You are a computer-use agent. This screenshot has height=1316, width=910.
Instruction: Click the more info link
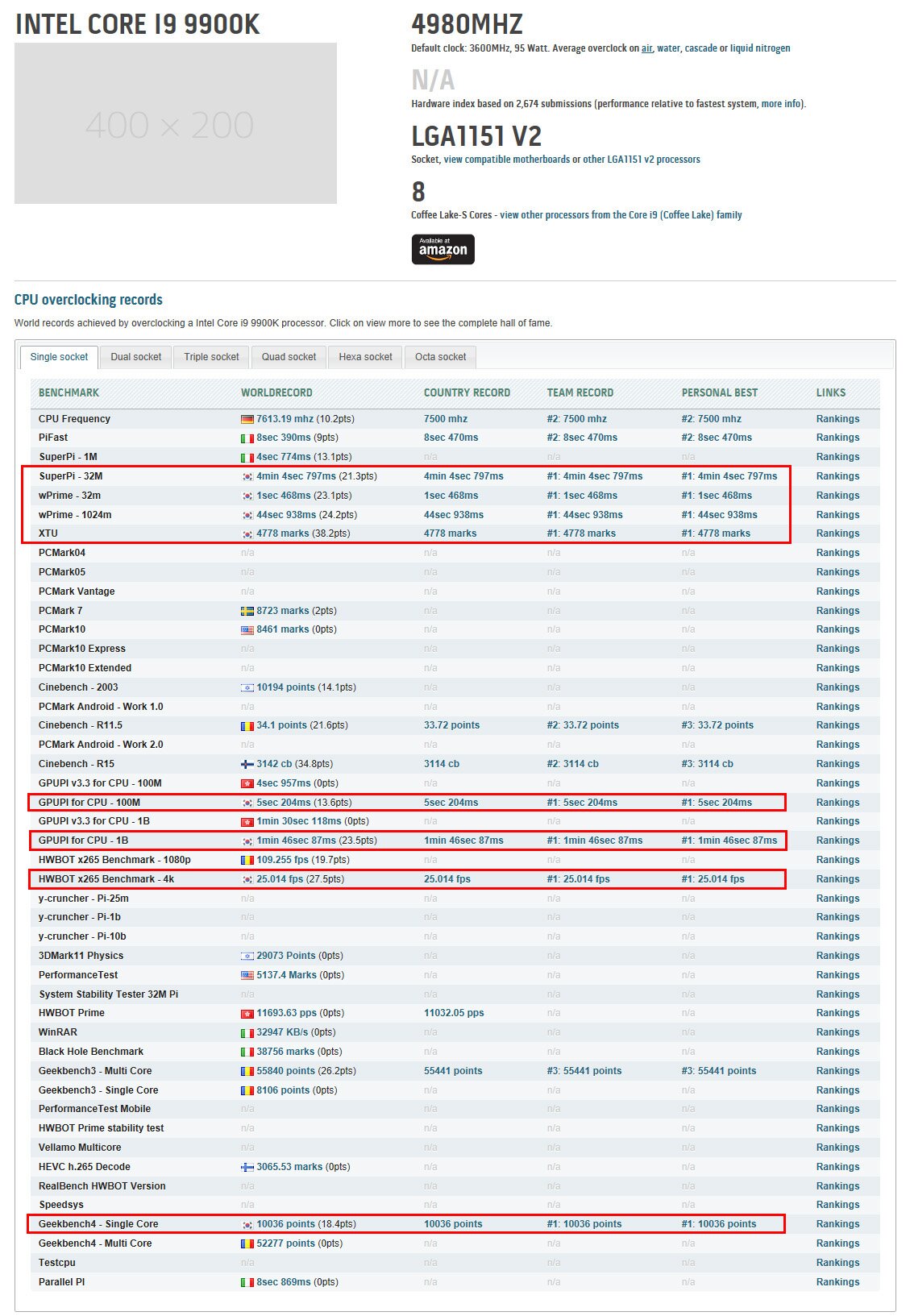pos(781,104)
